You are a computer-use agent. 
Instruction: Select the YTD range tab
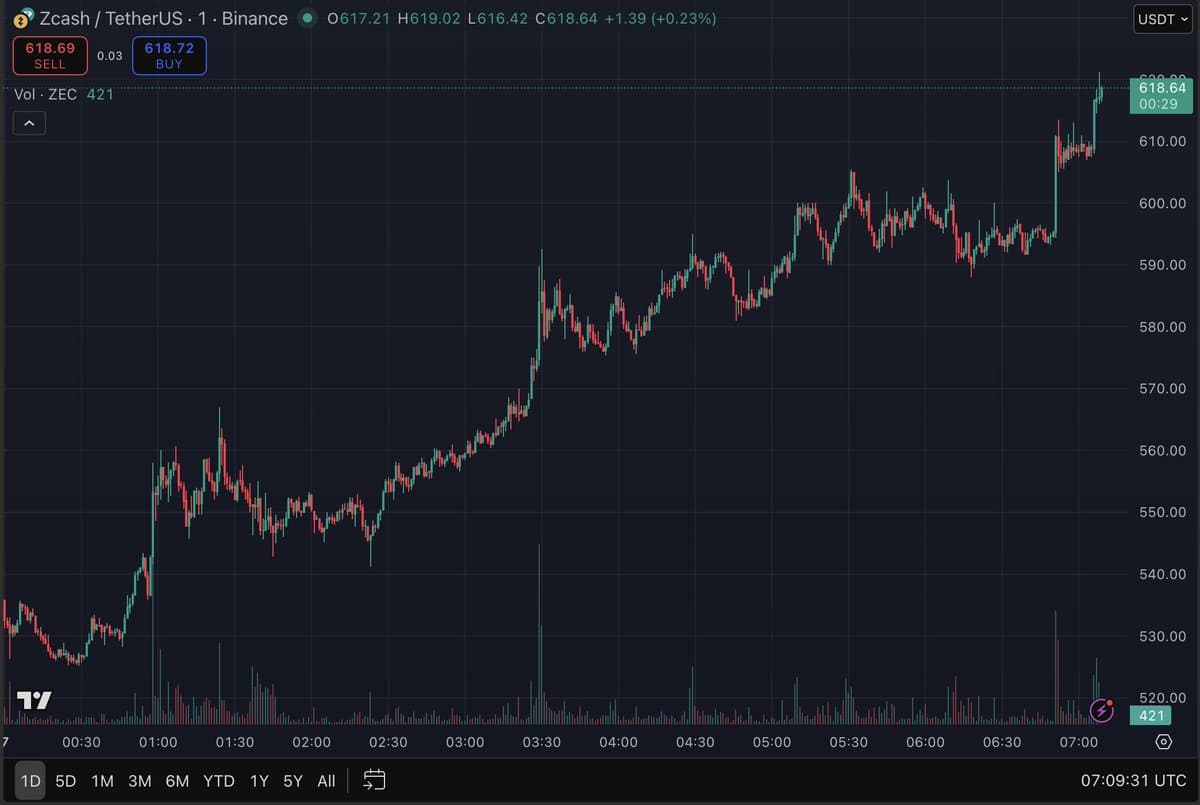[218, 780]
